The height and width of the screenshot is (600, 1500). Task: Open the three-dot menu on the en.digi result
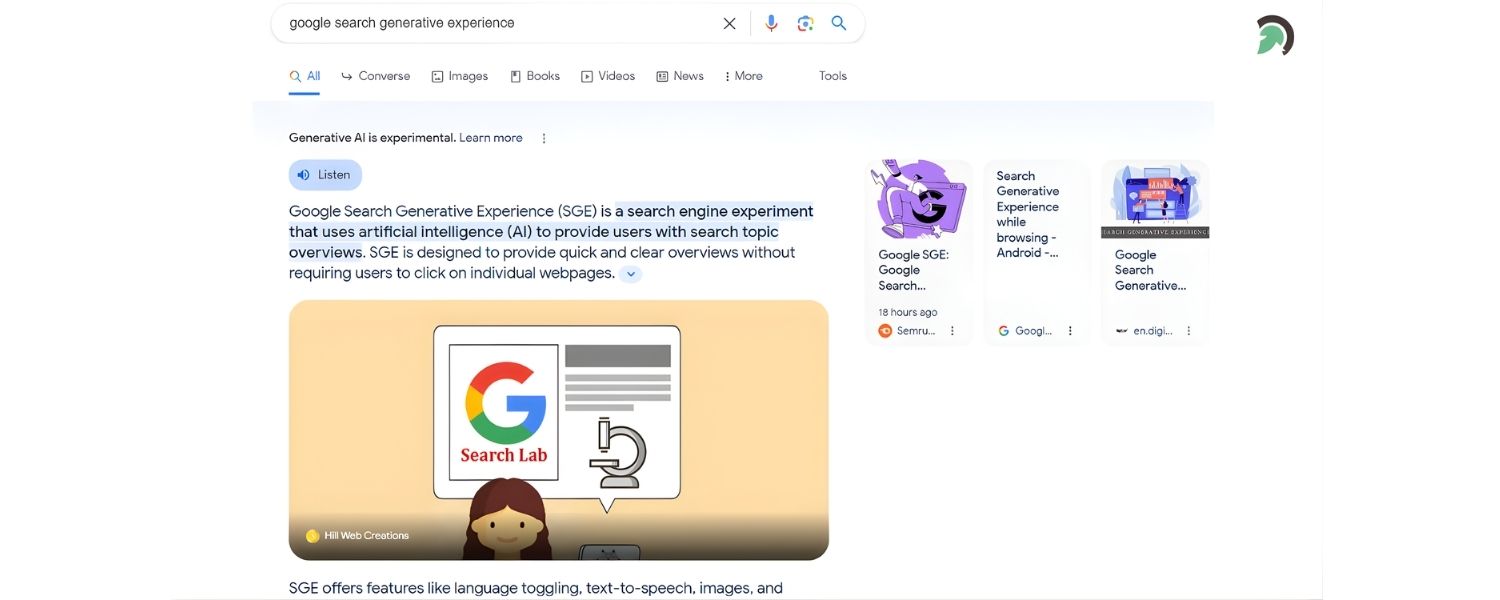pyautogui.click(x=1188, y=330)
